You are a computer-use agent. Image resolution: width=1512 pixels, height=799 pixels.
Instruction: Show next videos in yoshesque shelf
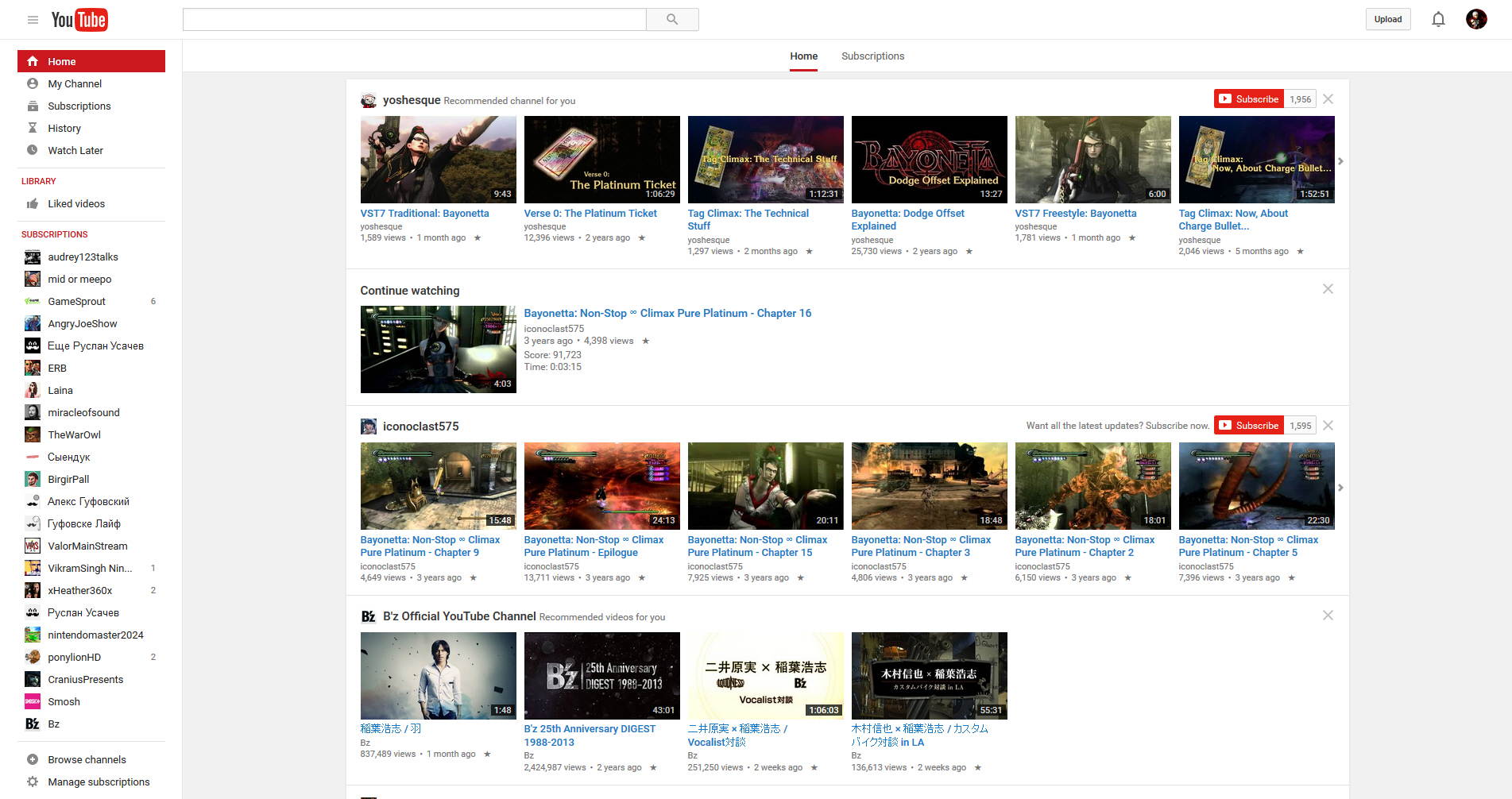point(1340,161)
